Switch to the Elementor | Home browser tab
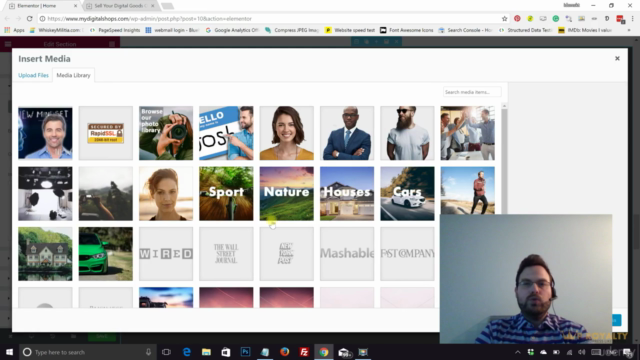 click(41, 6)
